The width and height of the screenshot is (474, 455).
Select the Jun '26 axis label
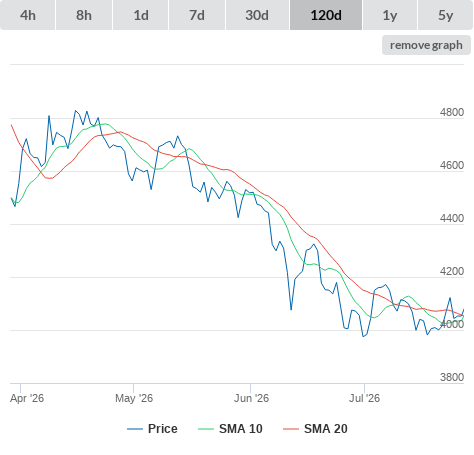[251, 398]
